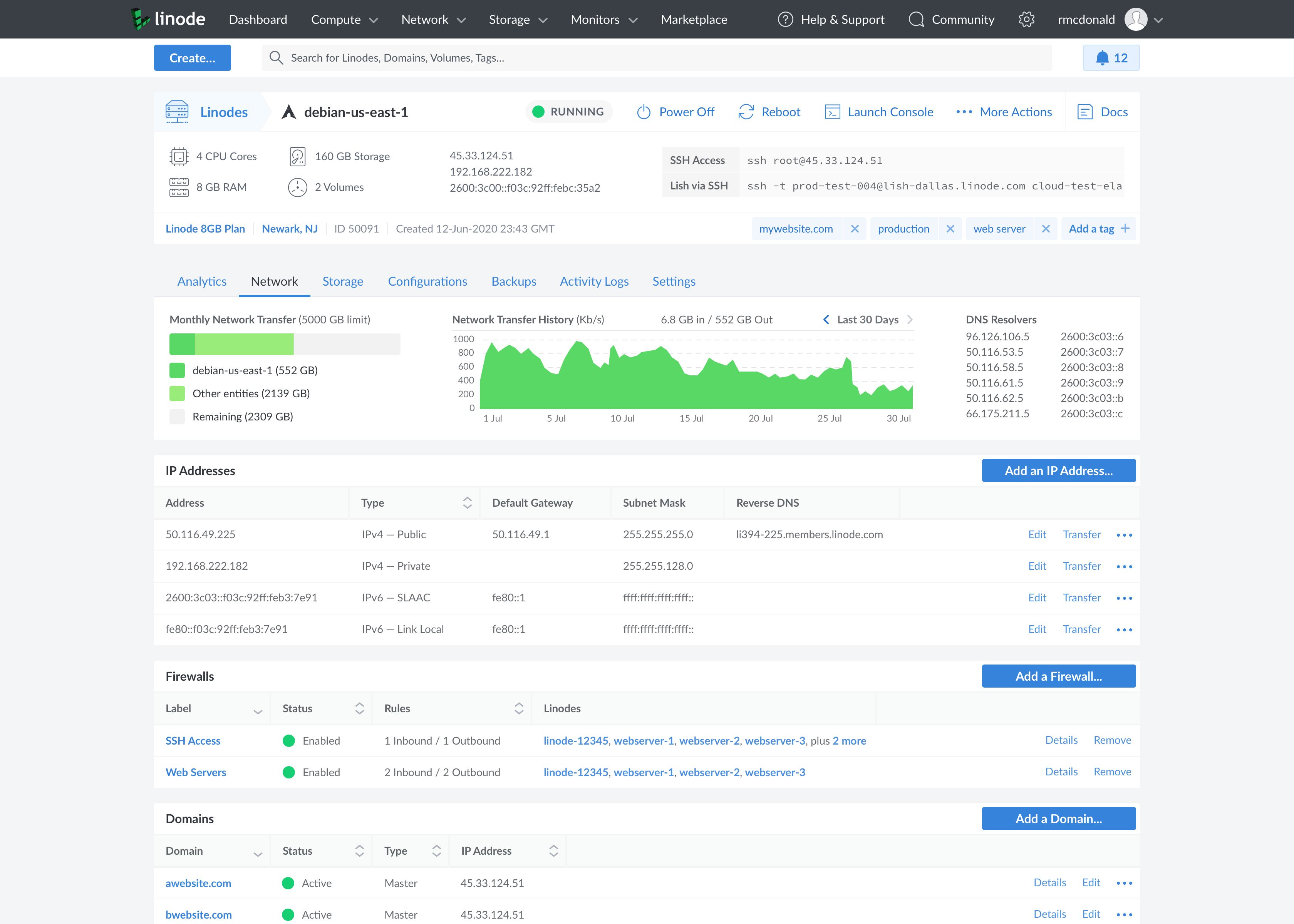Sort Domains by IP Address column
The width and height of the screenshot is (1294, 924).
(554, 850)
